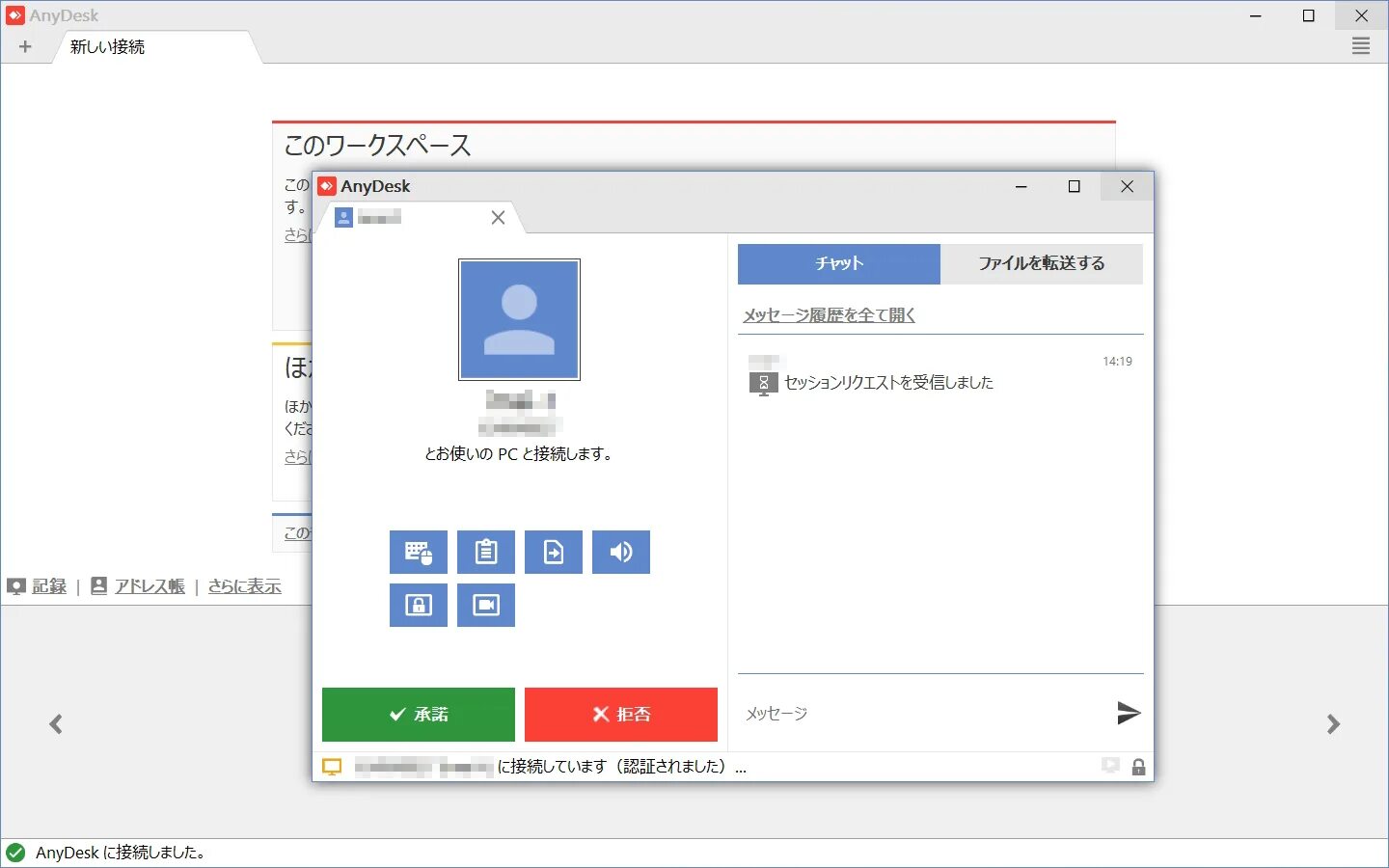
Task: Click このワークスペース heading in main window
Action: (x=377, y=146)
